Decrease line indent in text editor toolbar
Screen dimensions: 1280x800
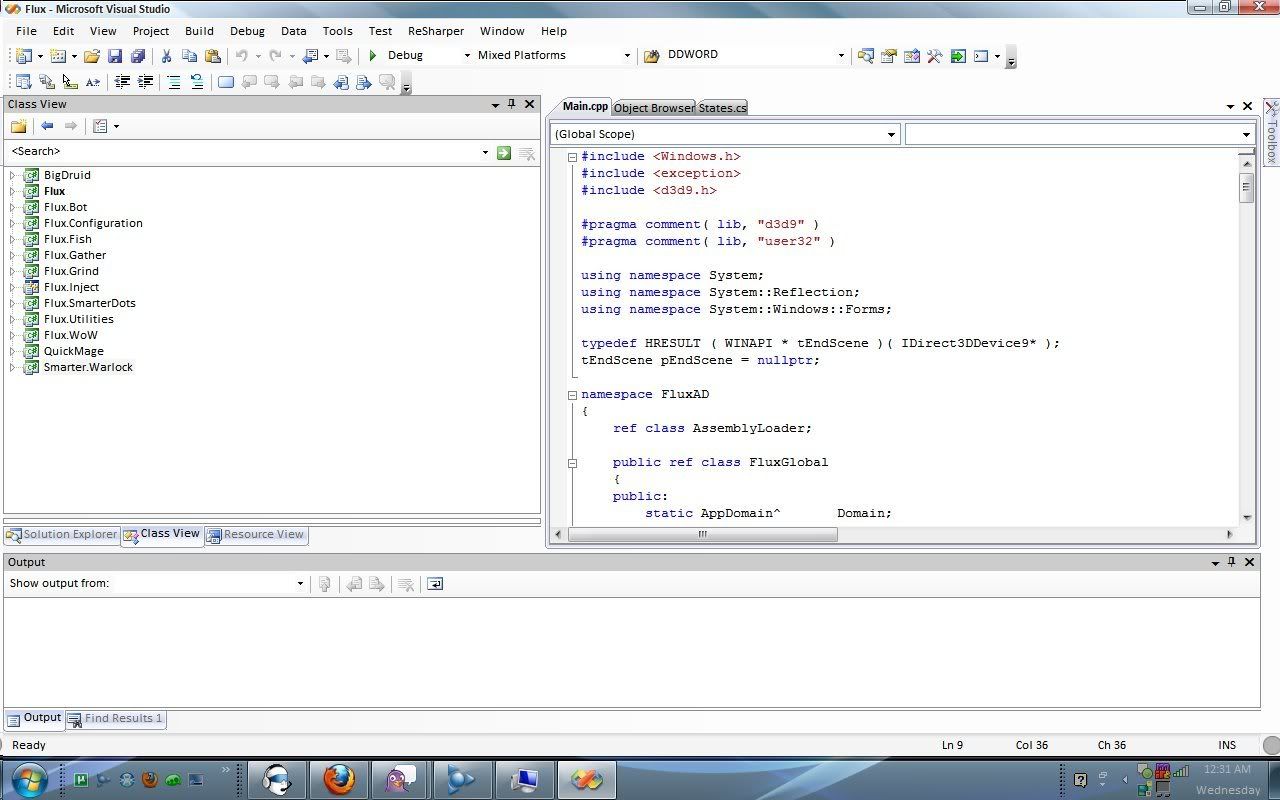click(122, 82)
